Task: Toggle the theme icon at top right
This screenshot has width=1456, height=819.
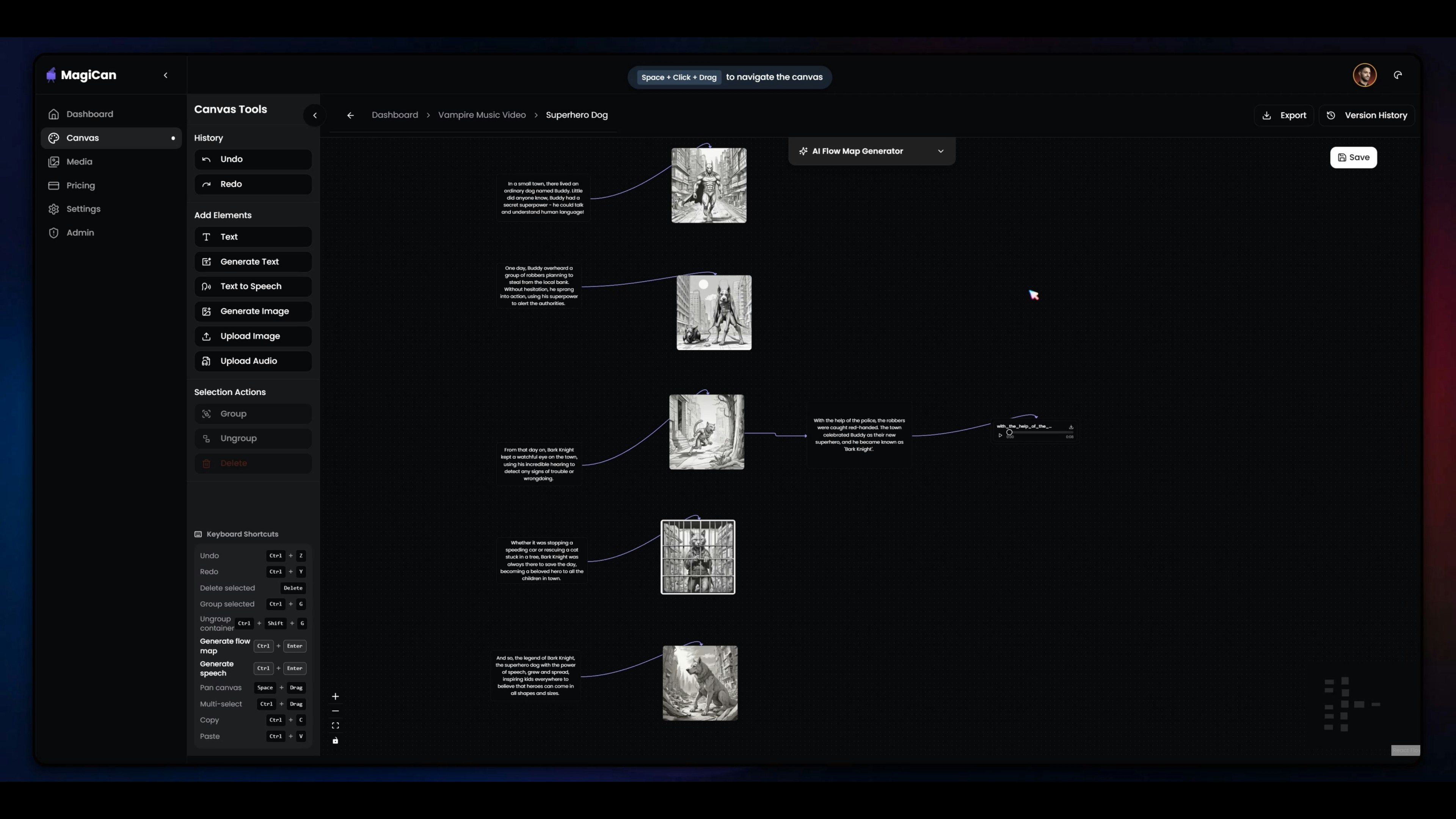Action: click(1398, 75)
